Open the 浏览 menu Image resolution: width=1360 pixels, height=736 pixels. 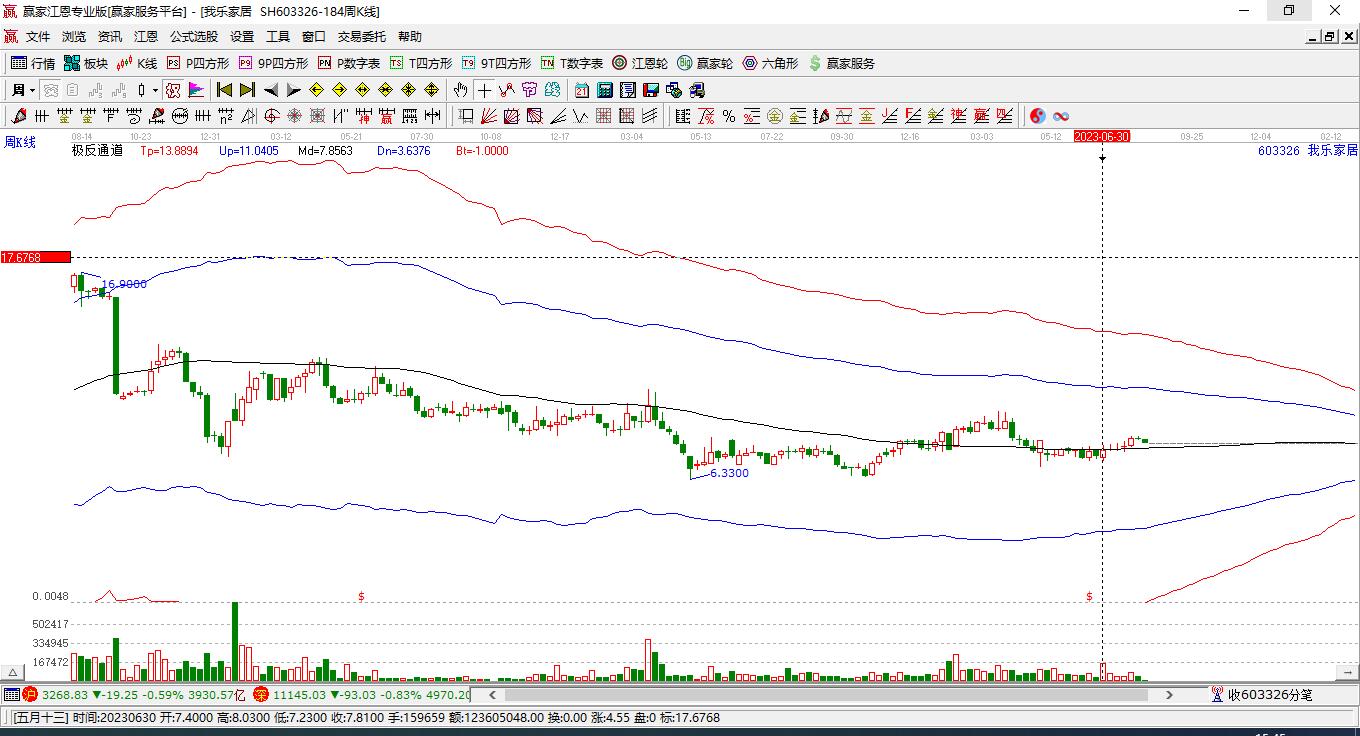pos(74,37)
